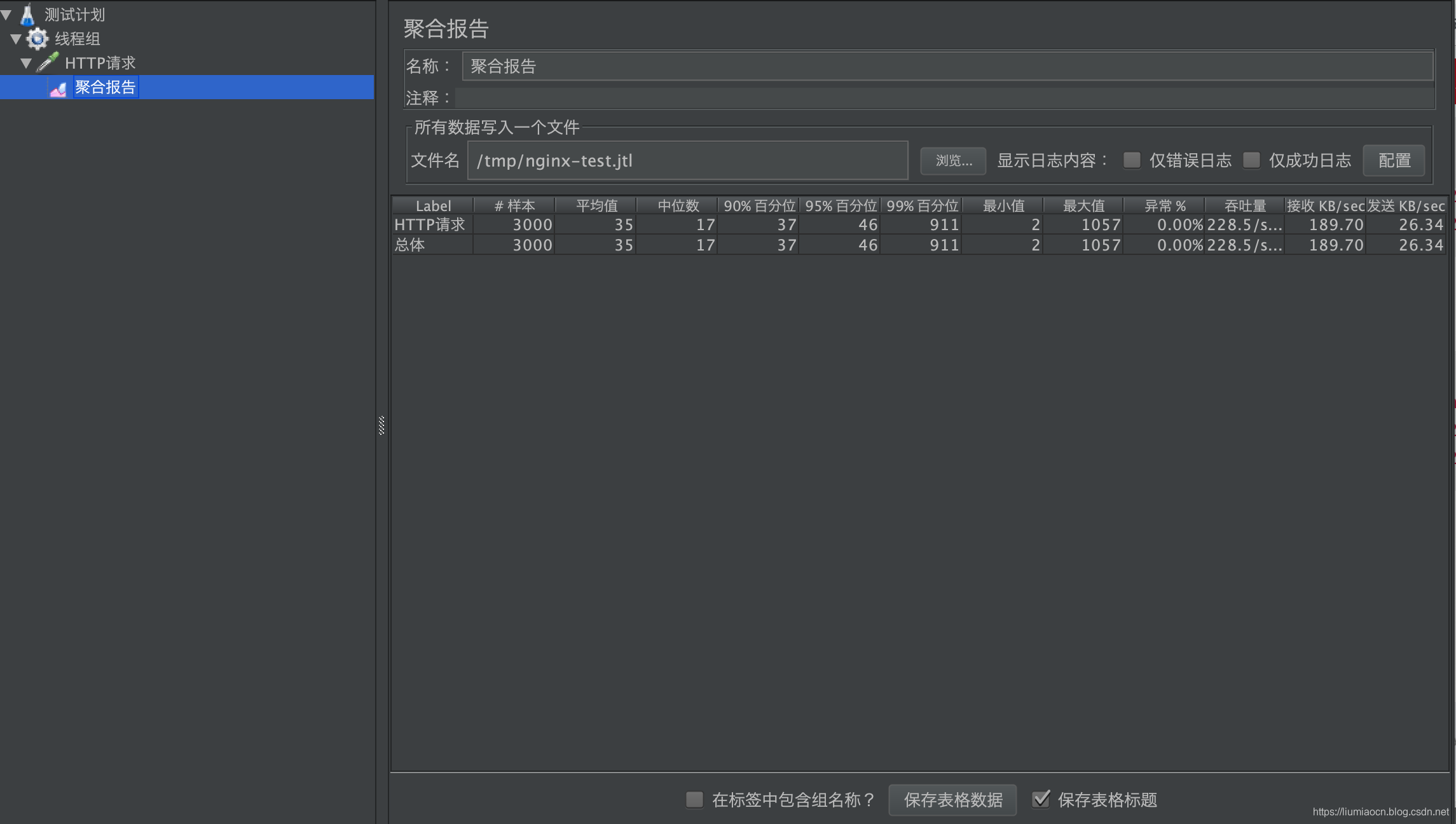This screenshot has height=824, width=1456.
Task: Click 异常 % column header
Action: 1165,205
